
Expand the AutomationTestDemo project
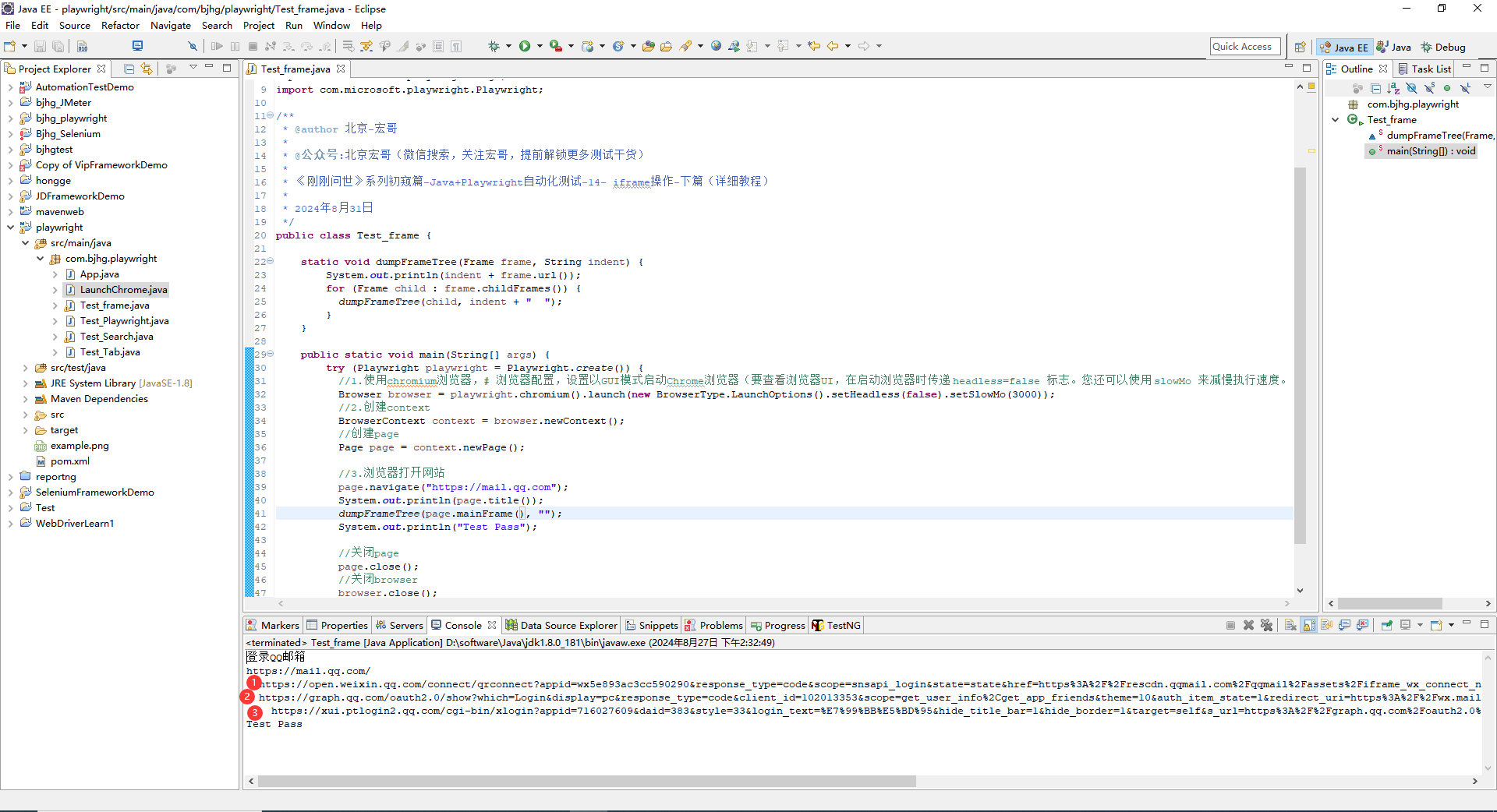coord(10,87)
